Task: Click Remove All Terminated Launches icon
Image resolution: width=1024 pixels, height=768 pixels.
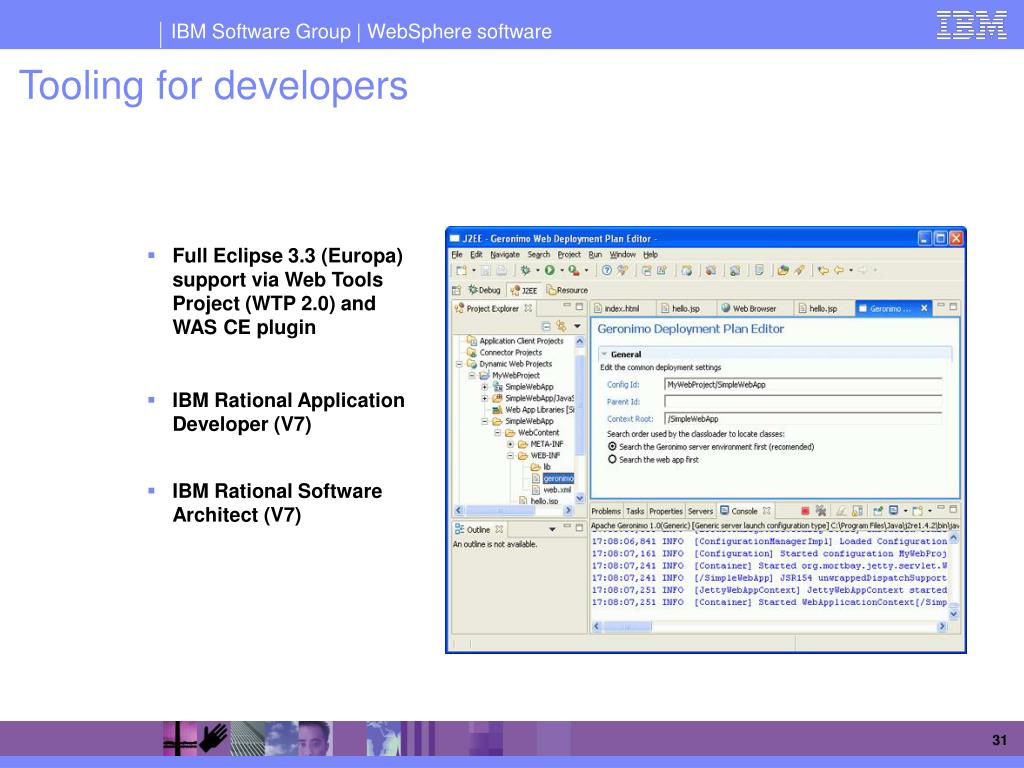Action: [821, 511]
